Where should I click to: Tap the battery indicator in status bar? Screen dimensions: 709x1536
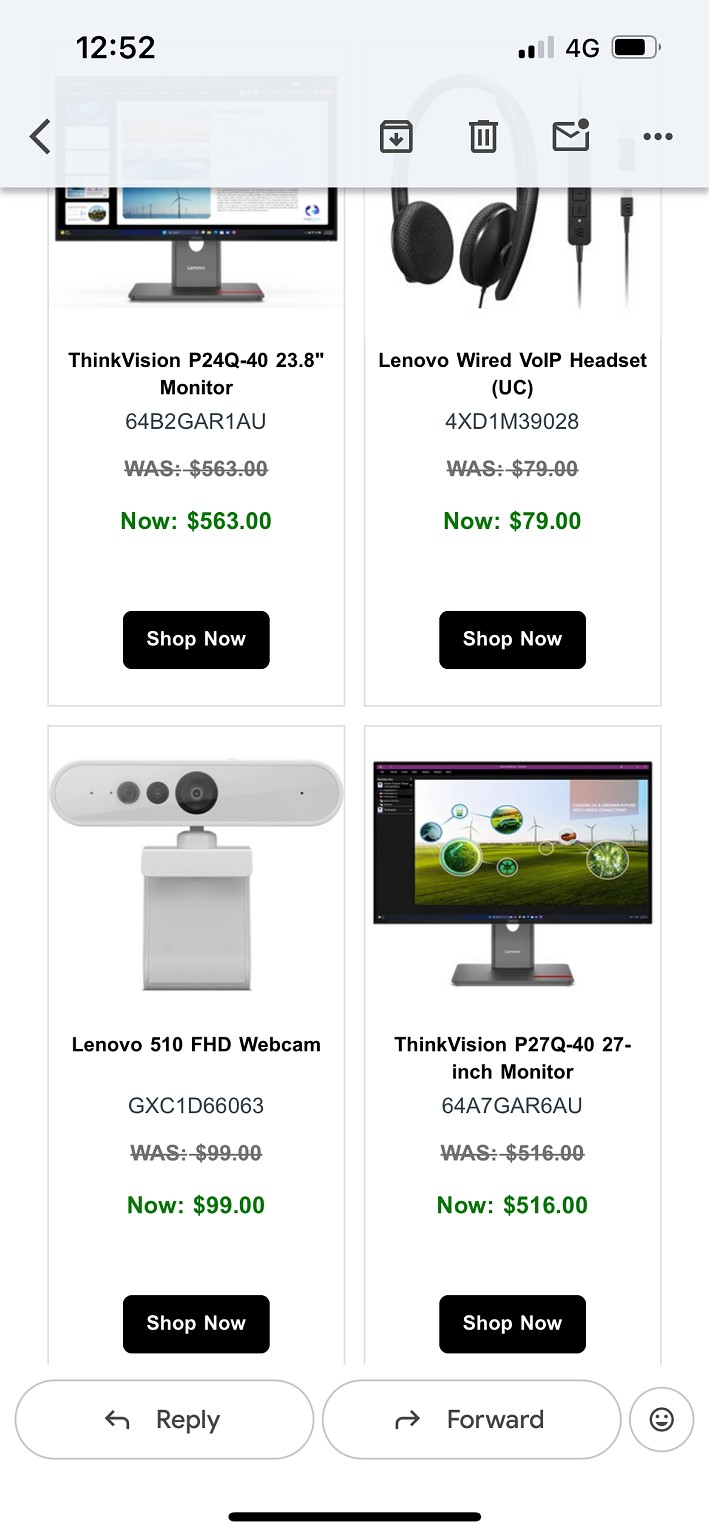pos(636,47)
